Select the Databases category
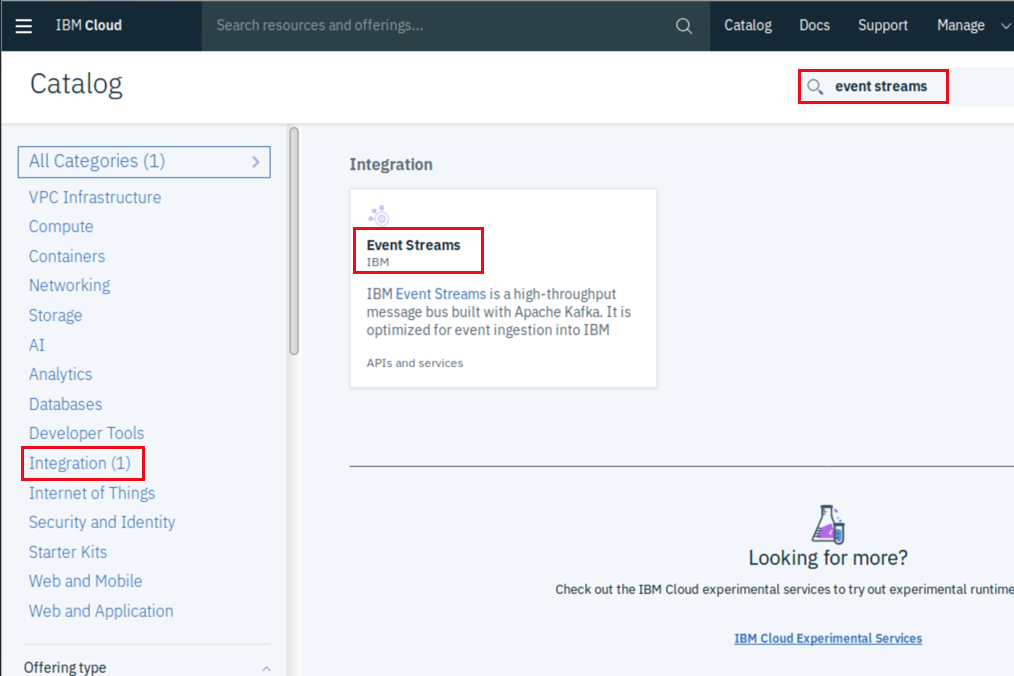Viewport: 1014px width, 676px height. pyautogui.click(x=65, y=404)
